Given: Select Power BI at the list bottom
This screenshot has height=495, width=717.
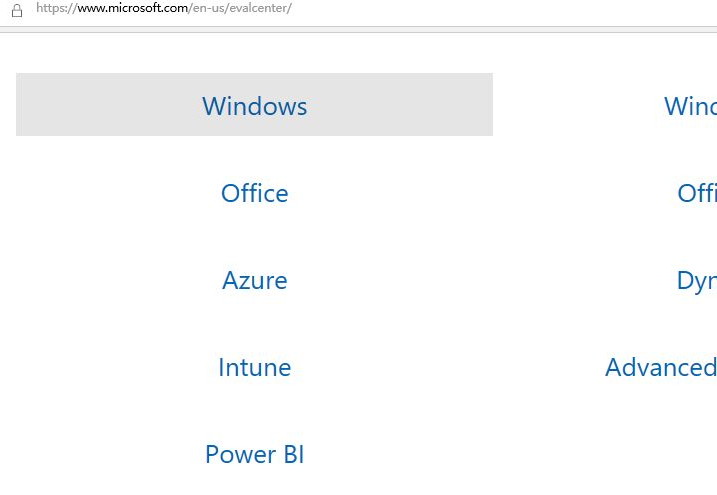Looking at the screenshot, I should coord(254,454).
